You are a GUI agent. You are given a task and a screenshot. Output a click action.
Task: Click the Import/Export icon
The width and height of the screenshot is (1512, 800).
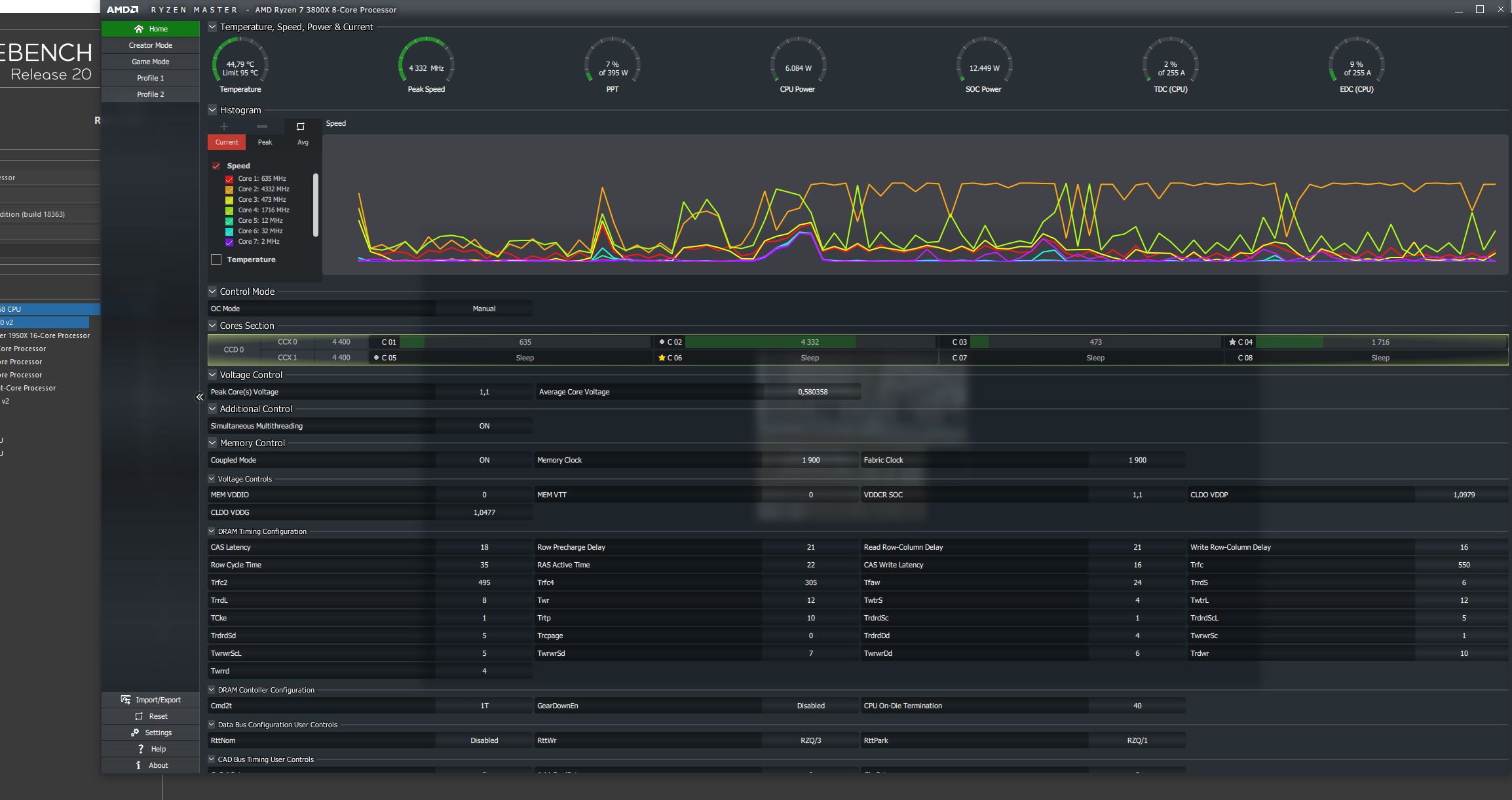pos(126,700)
